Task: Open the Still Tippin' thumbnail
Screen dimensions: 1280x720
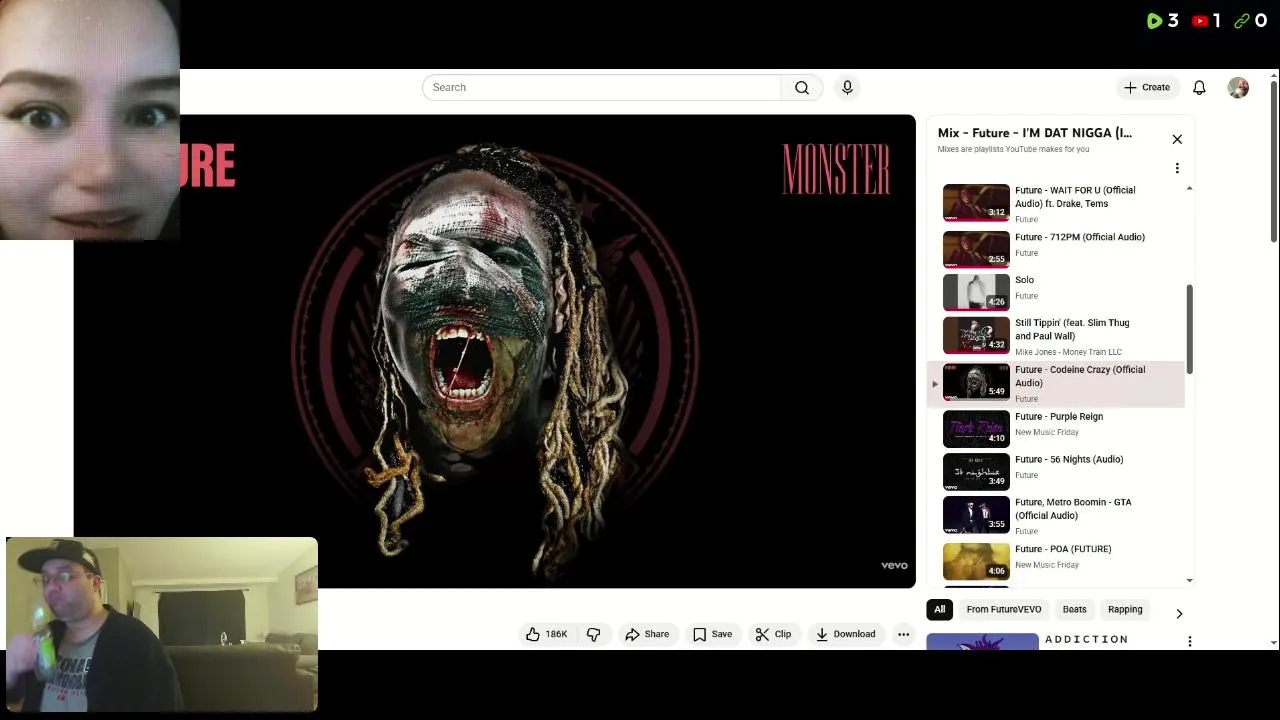Action: 976,336
